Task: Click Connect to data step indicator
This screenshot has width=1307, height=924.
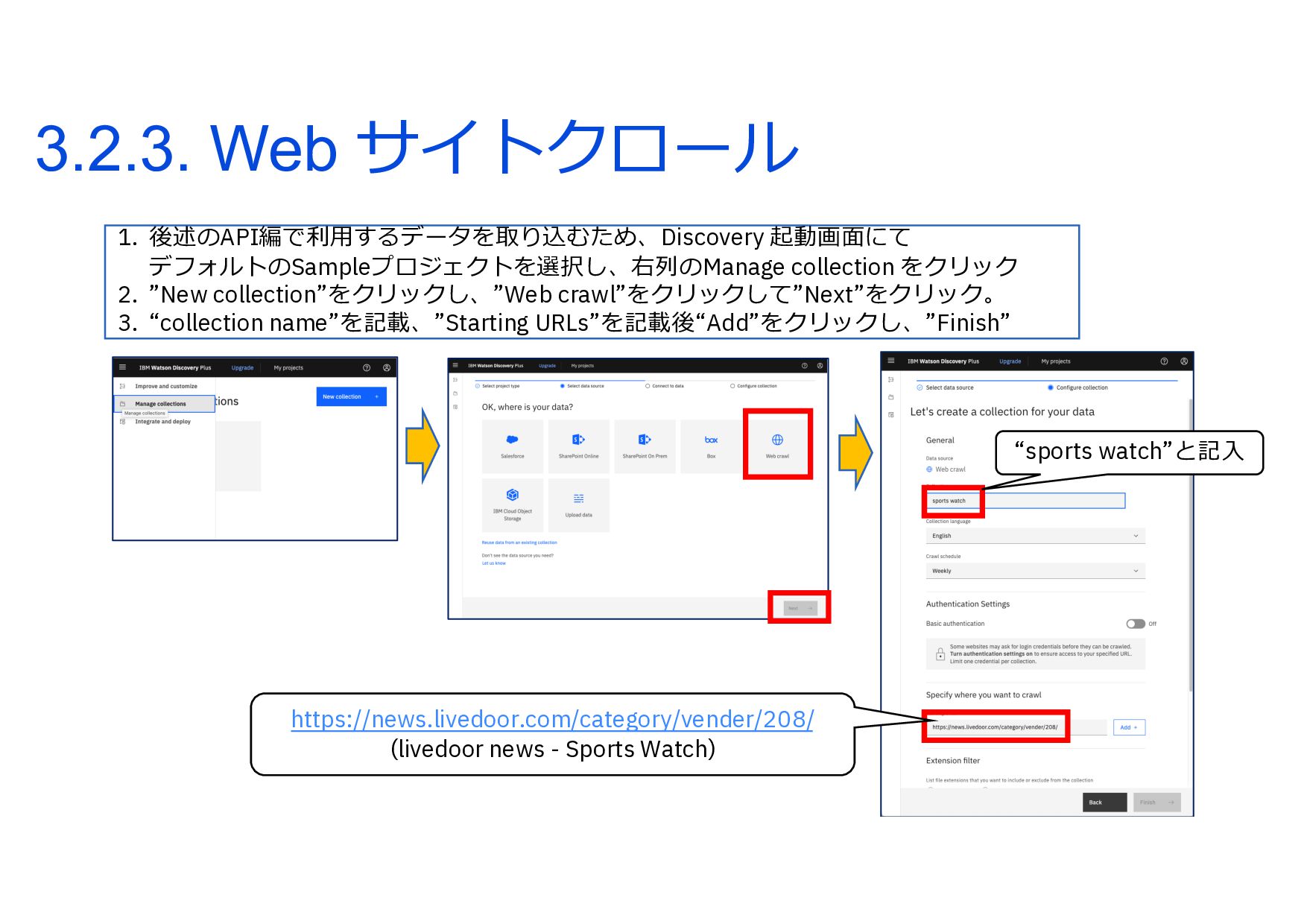Action: (665, 386)
